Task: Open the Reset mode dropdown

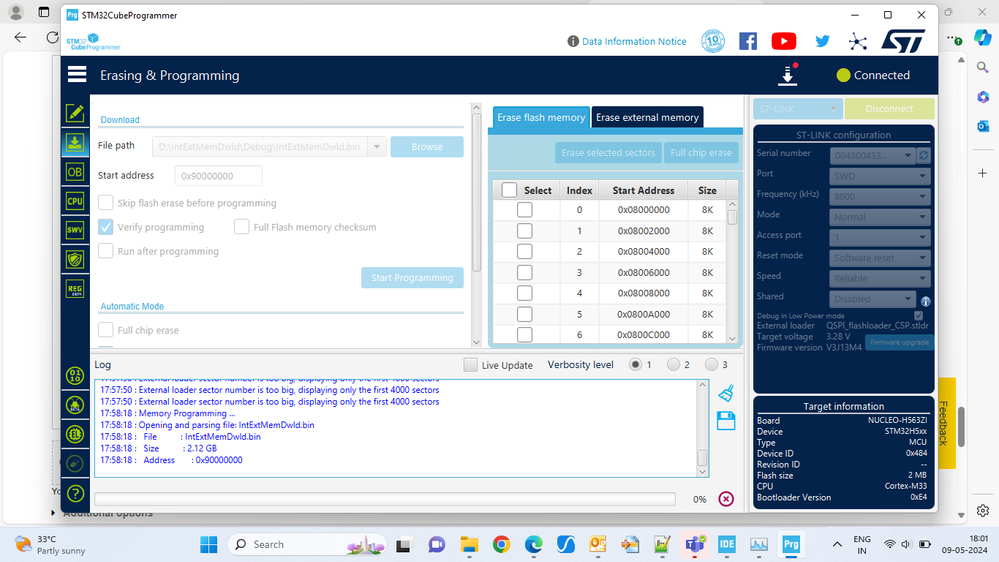Action: 880,258
